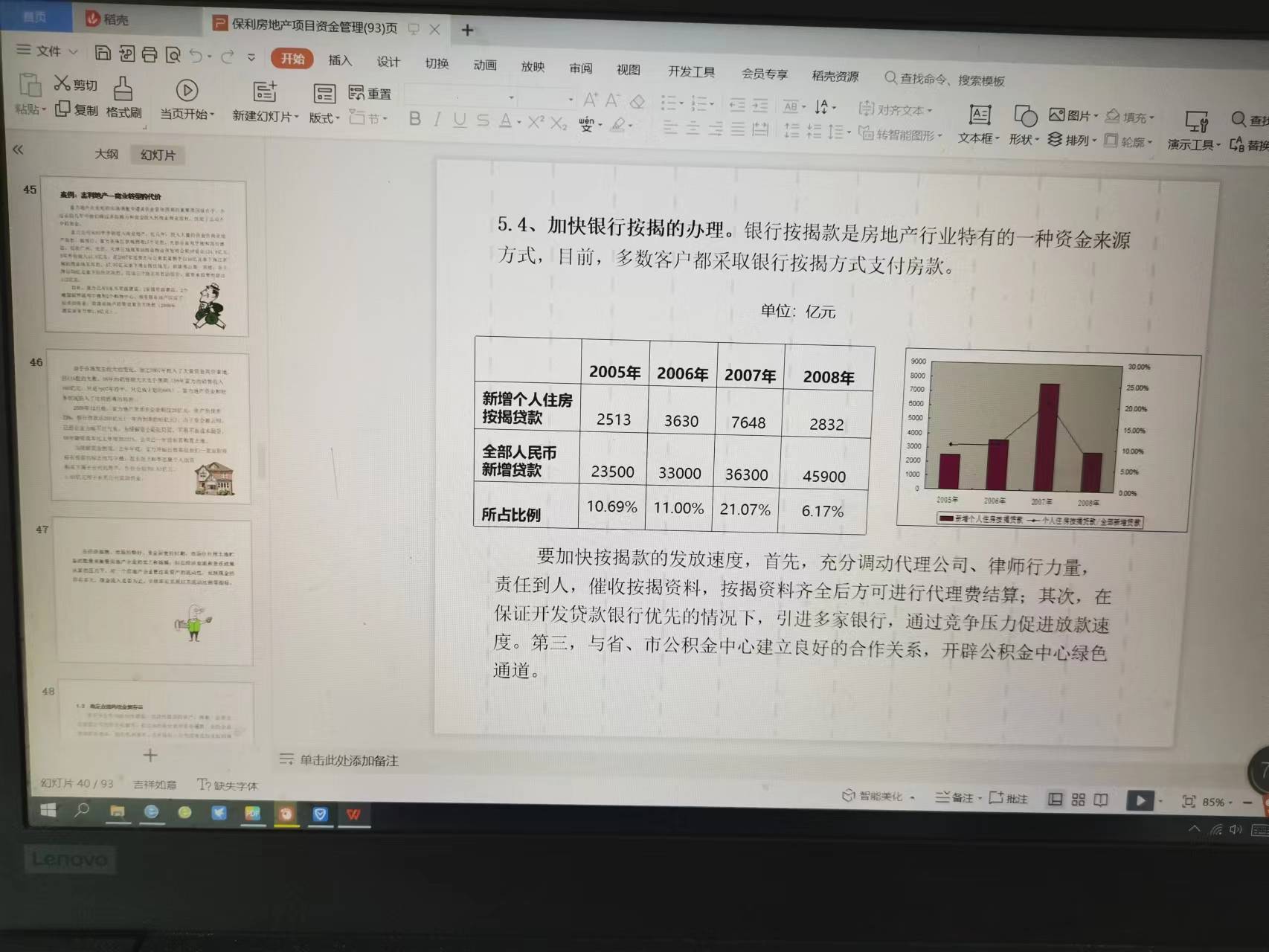Redo the last action
This screenshot has width=1269, height=952.
click(x=228, y=57)
